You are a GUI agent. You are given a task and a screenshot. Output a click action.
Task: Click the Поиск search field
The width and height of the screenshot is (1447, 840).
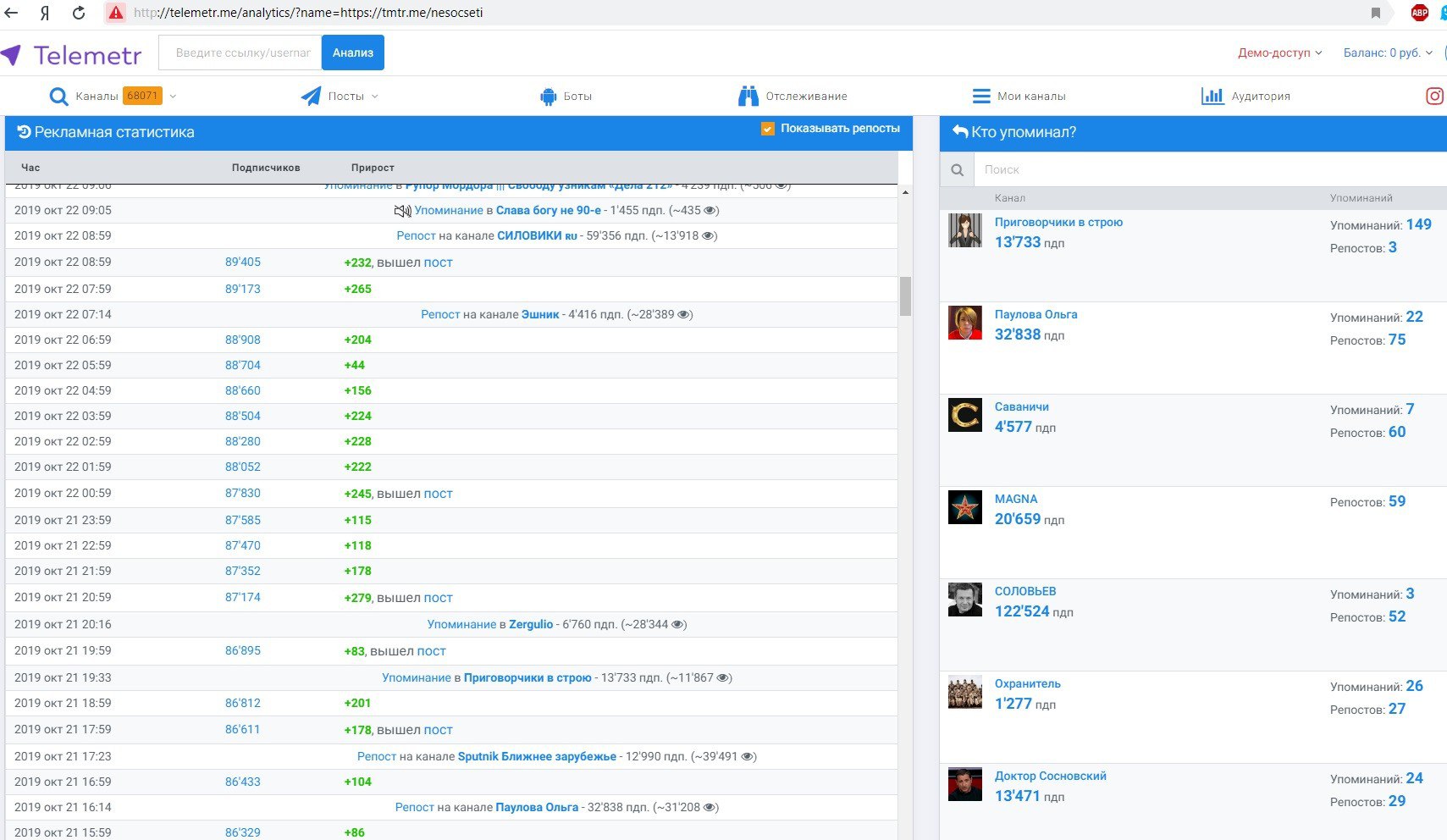pos(1210,169)
